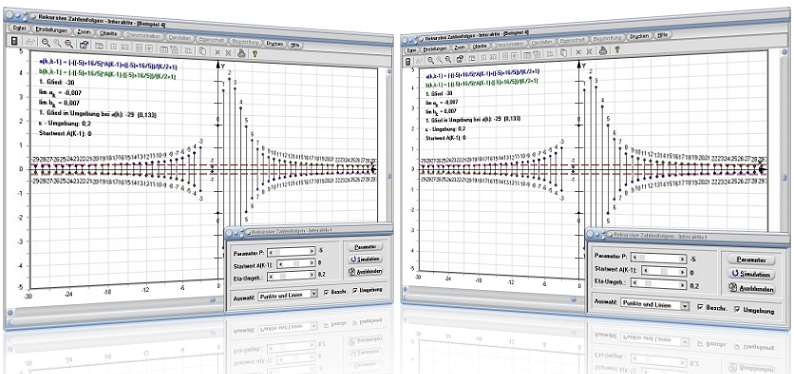794x374 pixels.
Task: Click right arrow of left panel Parameter P slider
Action: [x=312, y=251]
